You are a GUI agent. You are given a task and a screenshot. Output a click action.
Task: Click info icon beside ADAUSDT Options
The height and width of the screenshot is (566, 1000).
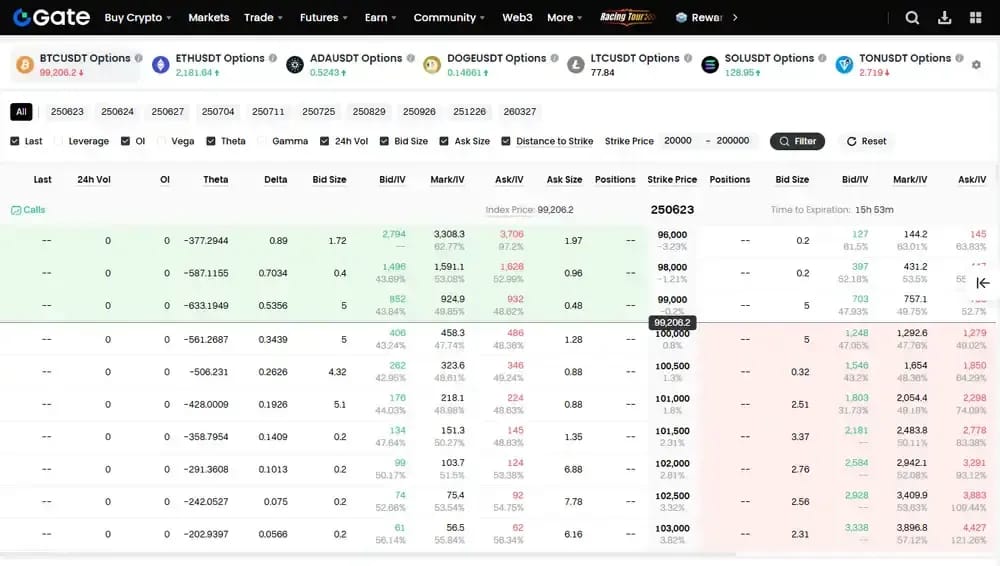[x=411, y=58]
